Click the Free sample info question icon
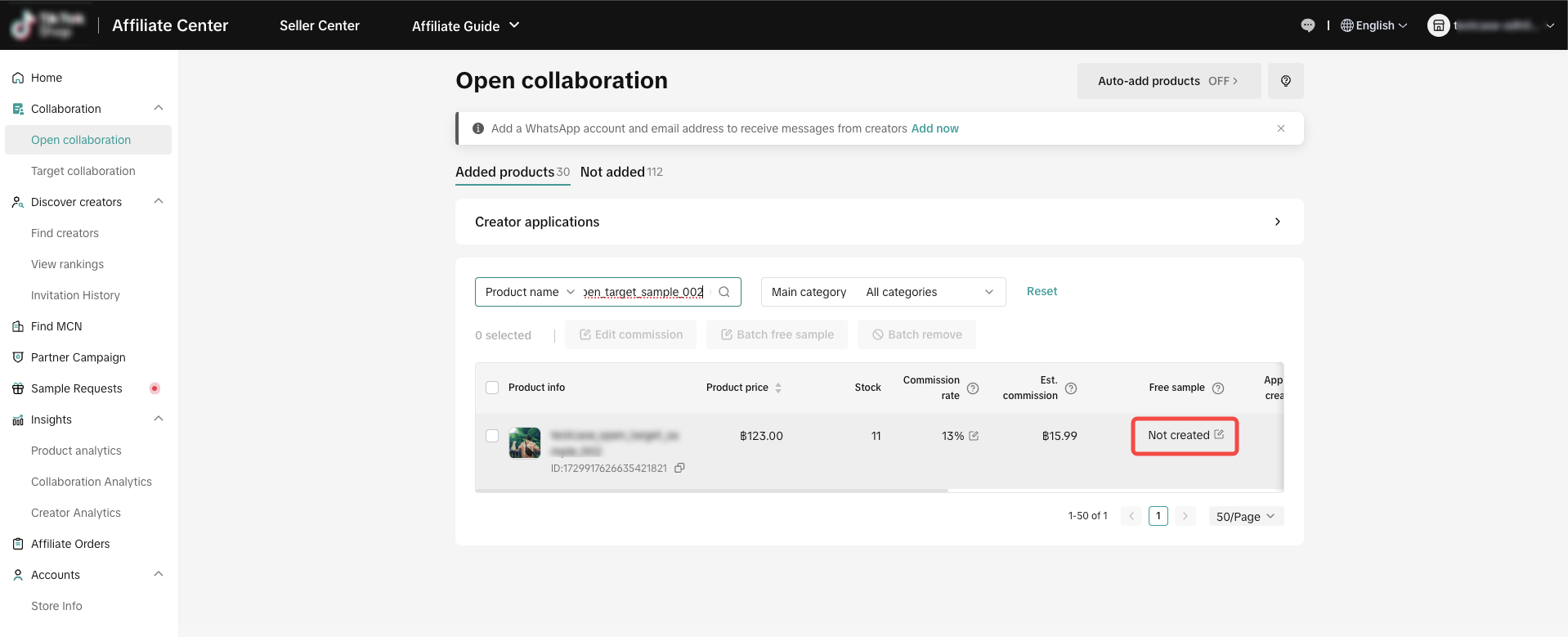This screenshot has height=637, width=1568. pos(1218,388)
